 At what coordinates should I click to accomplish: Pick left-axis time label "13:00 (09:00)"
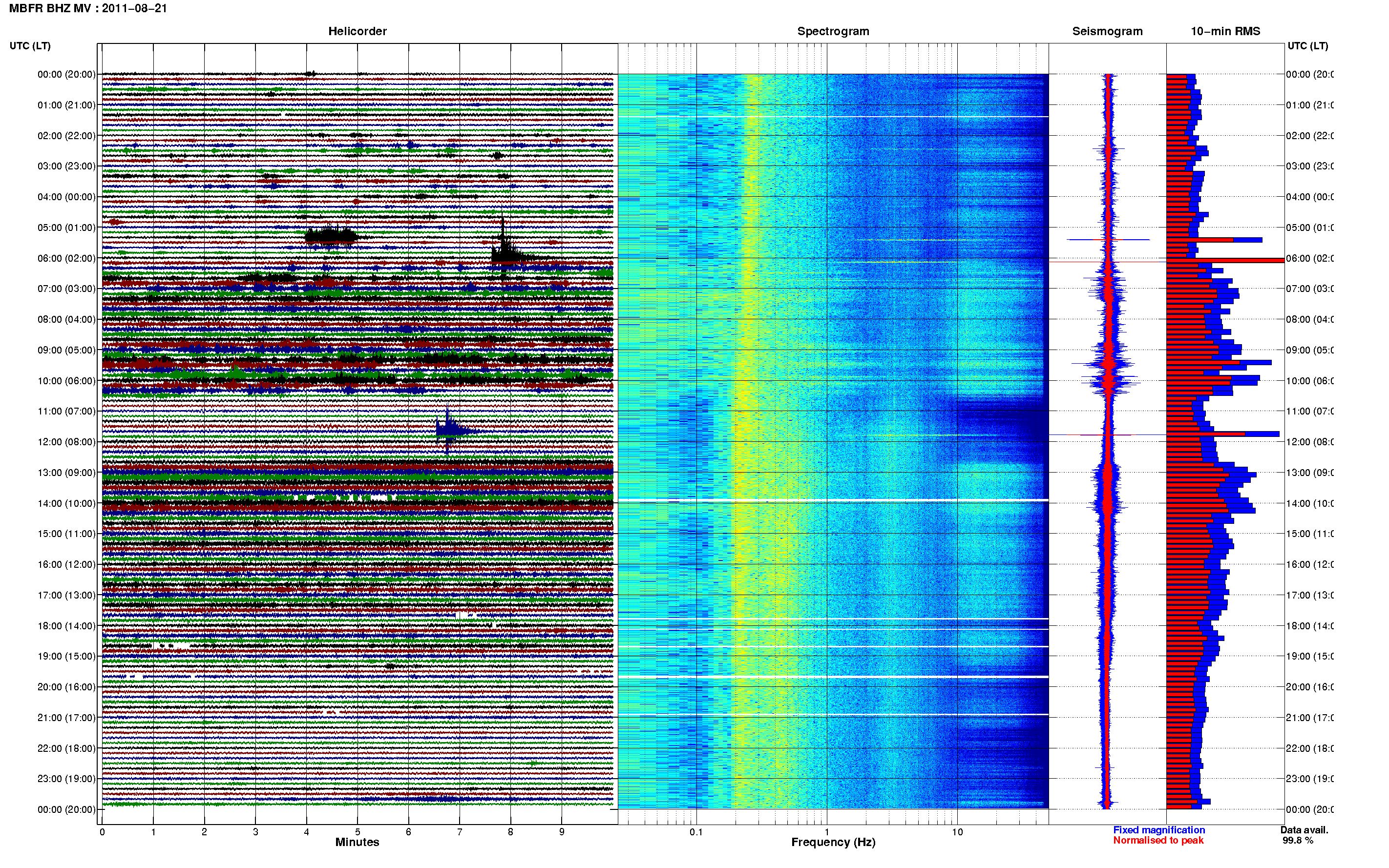click(66, 473)
